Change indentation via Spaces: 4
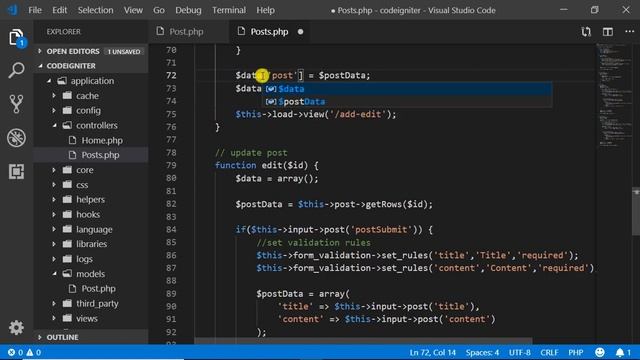640x360 pixels. [482, 352]
